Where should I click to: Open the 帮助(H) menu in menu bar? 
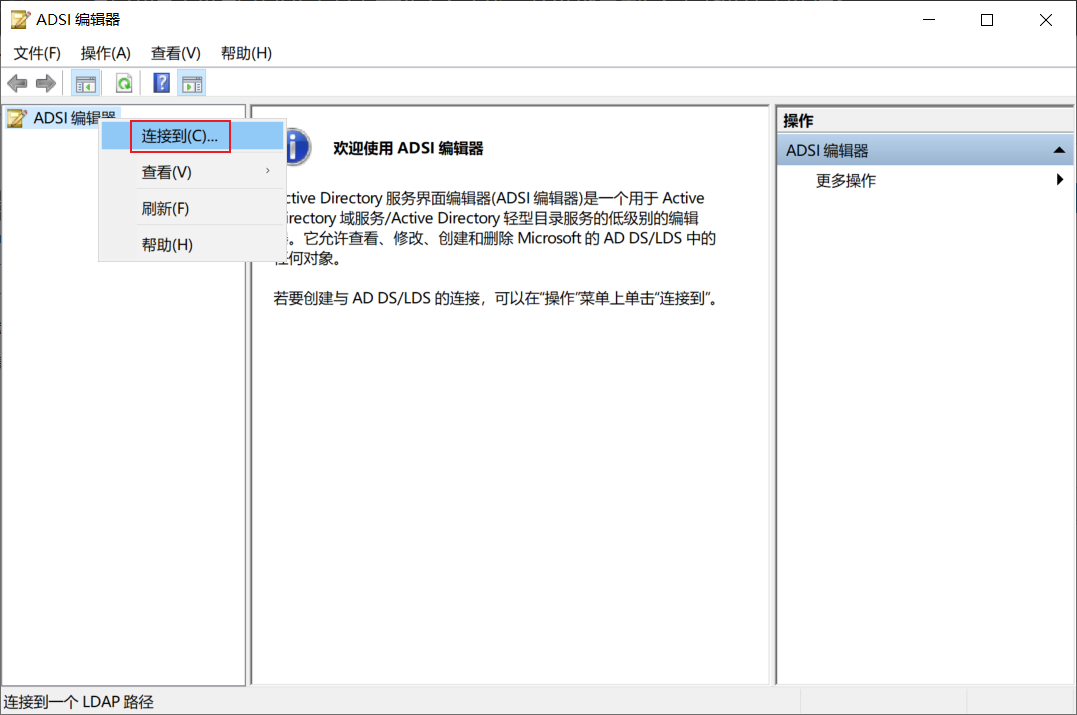(246, 53)
